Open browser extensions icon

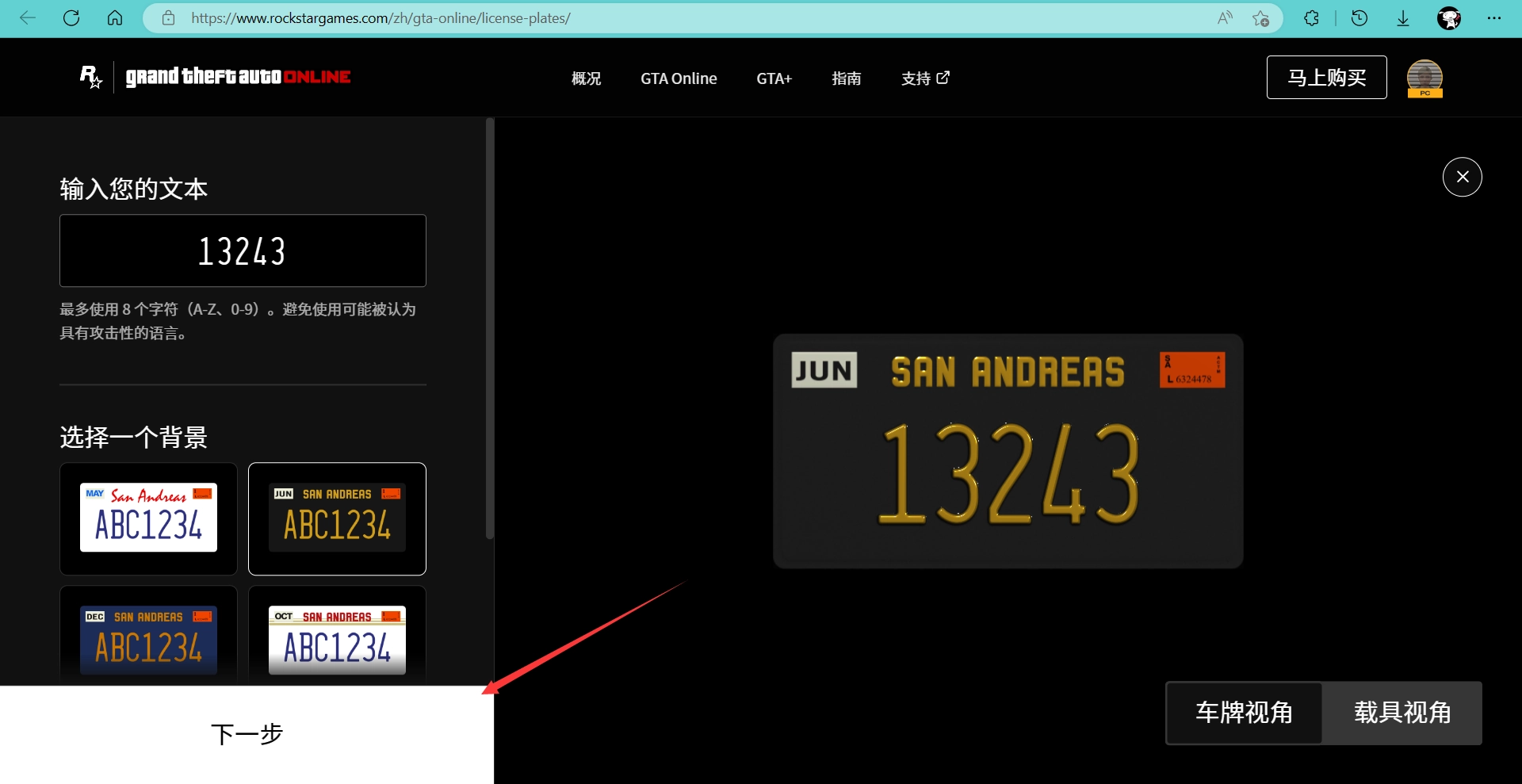coord(1311,18)
